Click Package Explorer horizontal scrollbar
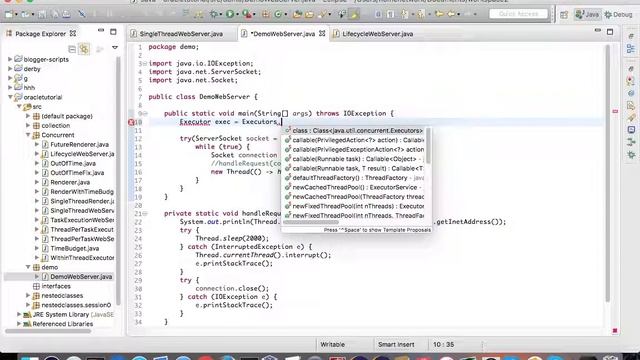 [x=48, y=331]
